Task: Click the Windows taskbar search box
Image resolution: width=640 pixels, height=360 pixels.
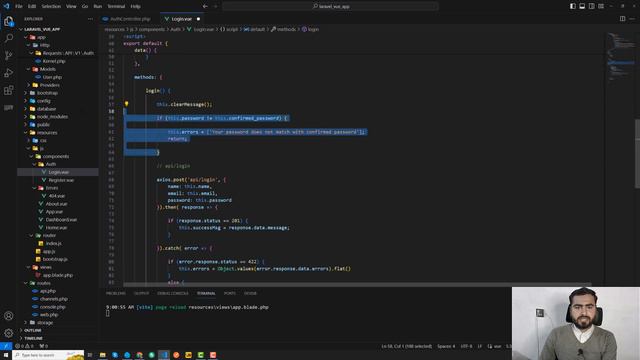Action: tap(48, 355)
